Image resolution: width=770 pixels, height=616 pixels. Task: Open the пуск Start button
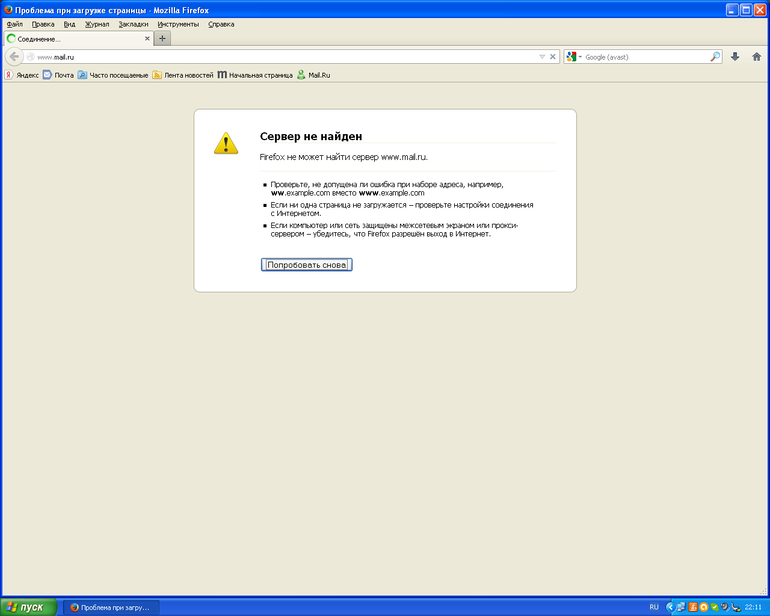[x=28, y=607]
